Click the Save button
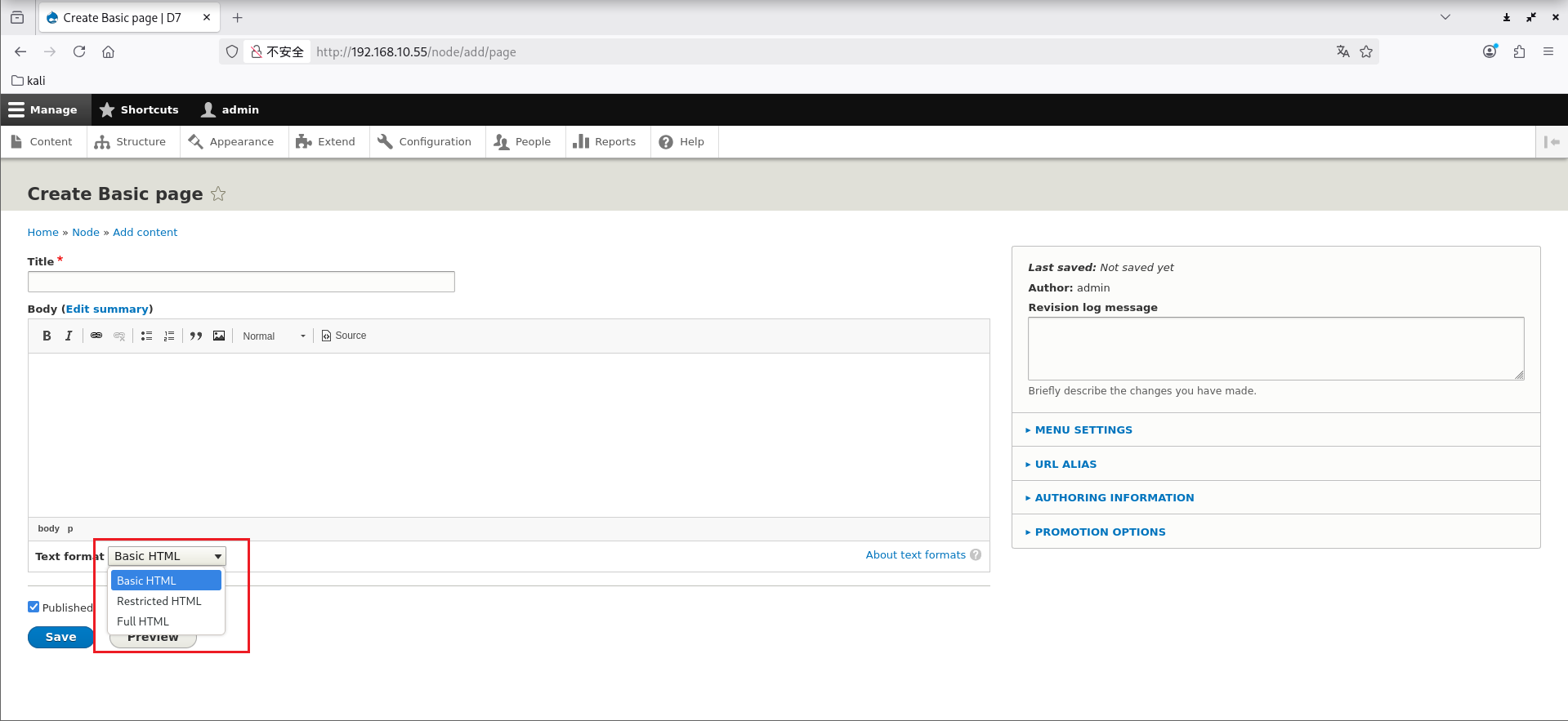The image size is (1568, 721). [60, 637]
